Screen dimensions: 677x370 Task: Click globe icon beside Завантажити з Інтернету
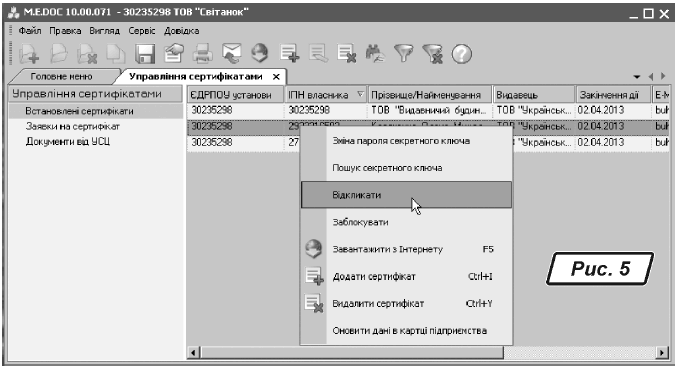[313, 249]
